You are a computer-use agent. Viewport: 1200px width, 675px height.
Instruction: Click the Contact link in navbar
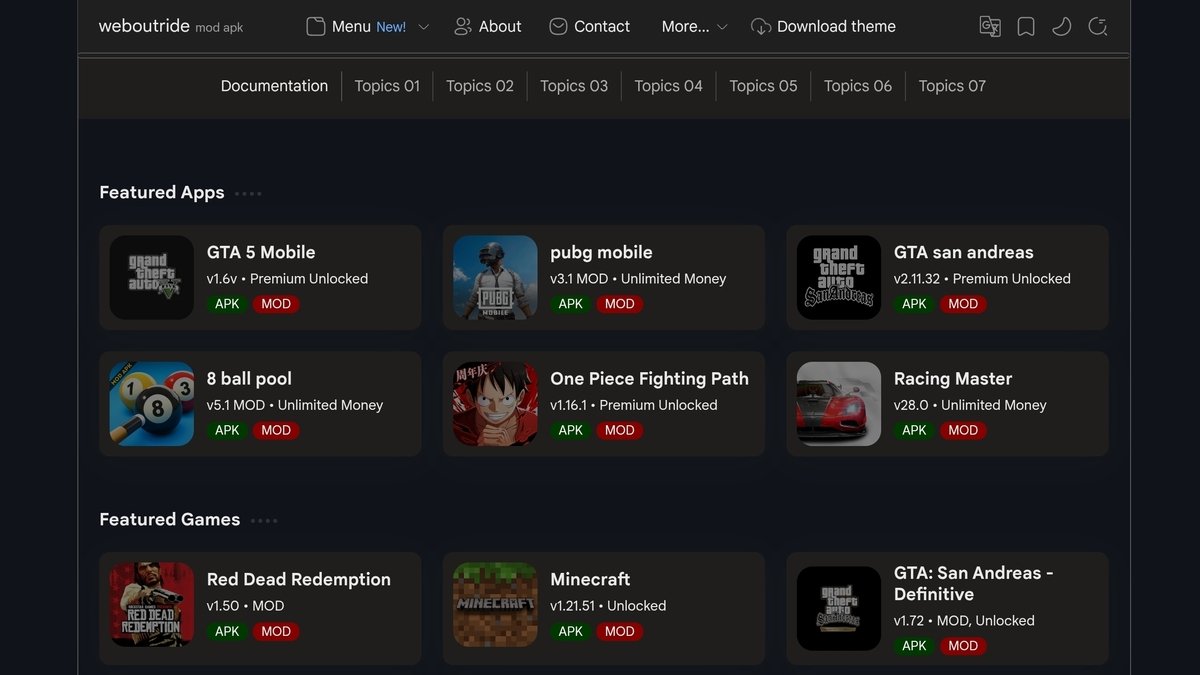coord(589,27)
